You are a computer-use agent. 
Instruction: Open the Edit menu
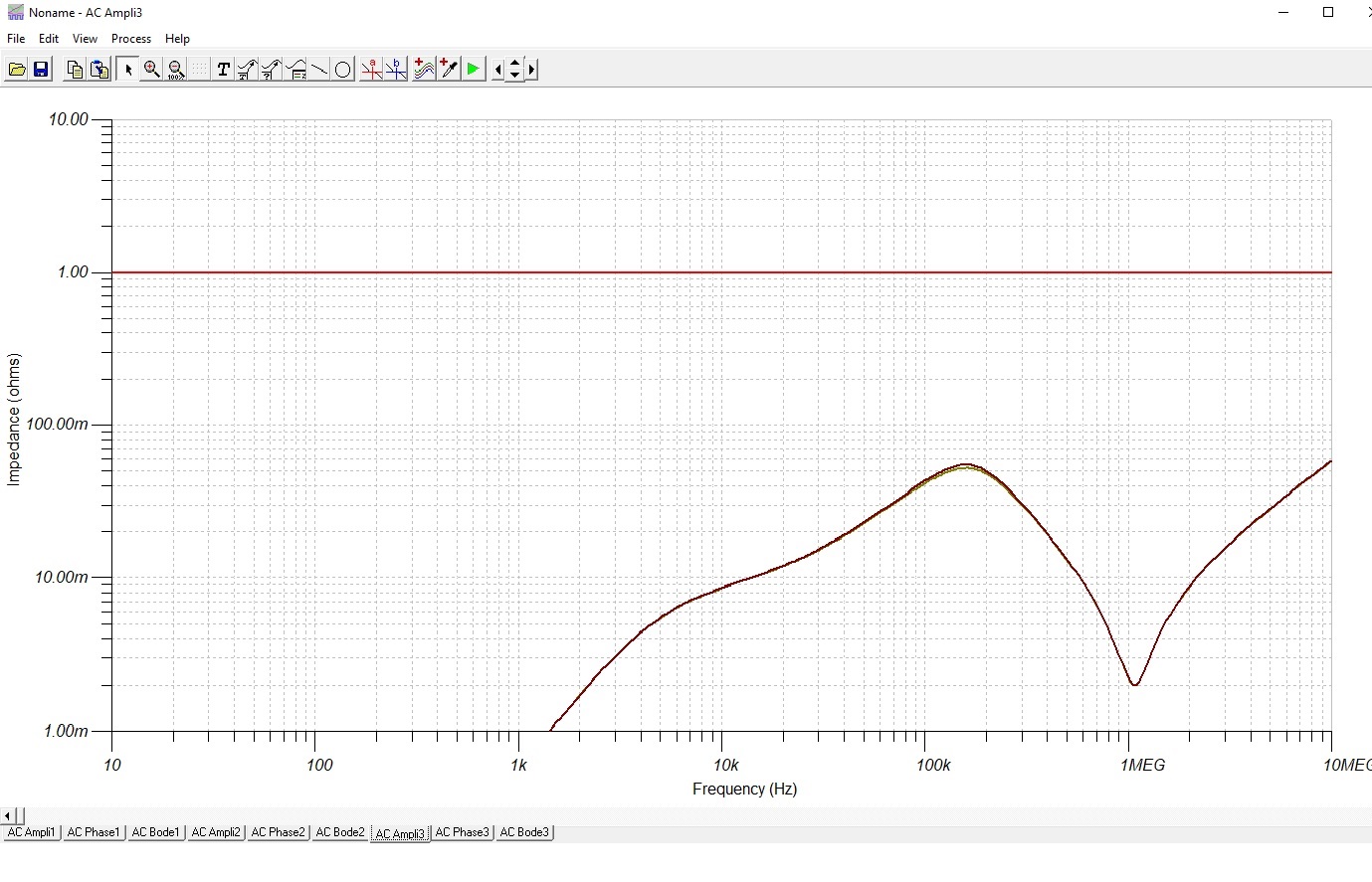(49, 39)
